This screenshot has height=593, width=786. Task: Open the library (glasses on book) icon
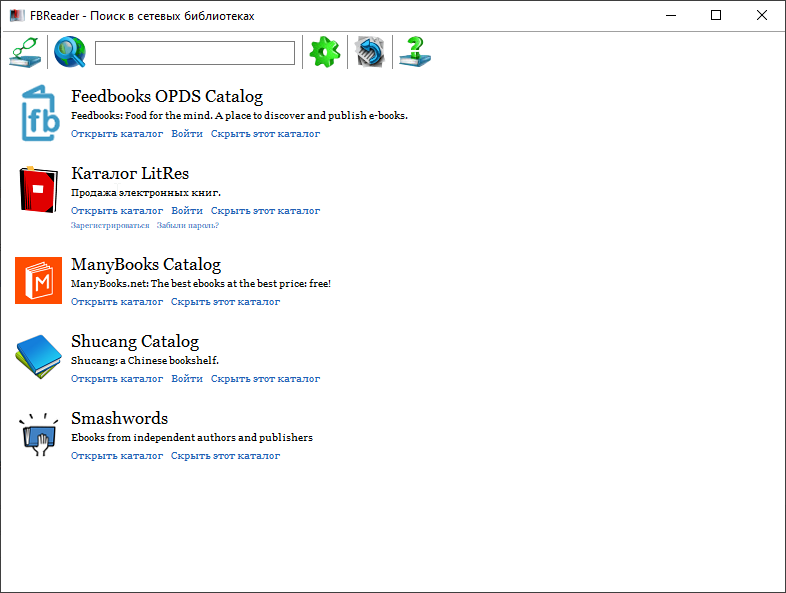tap(25, 52)
